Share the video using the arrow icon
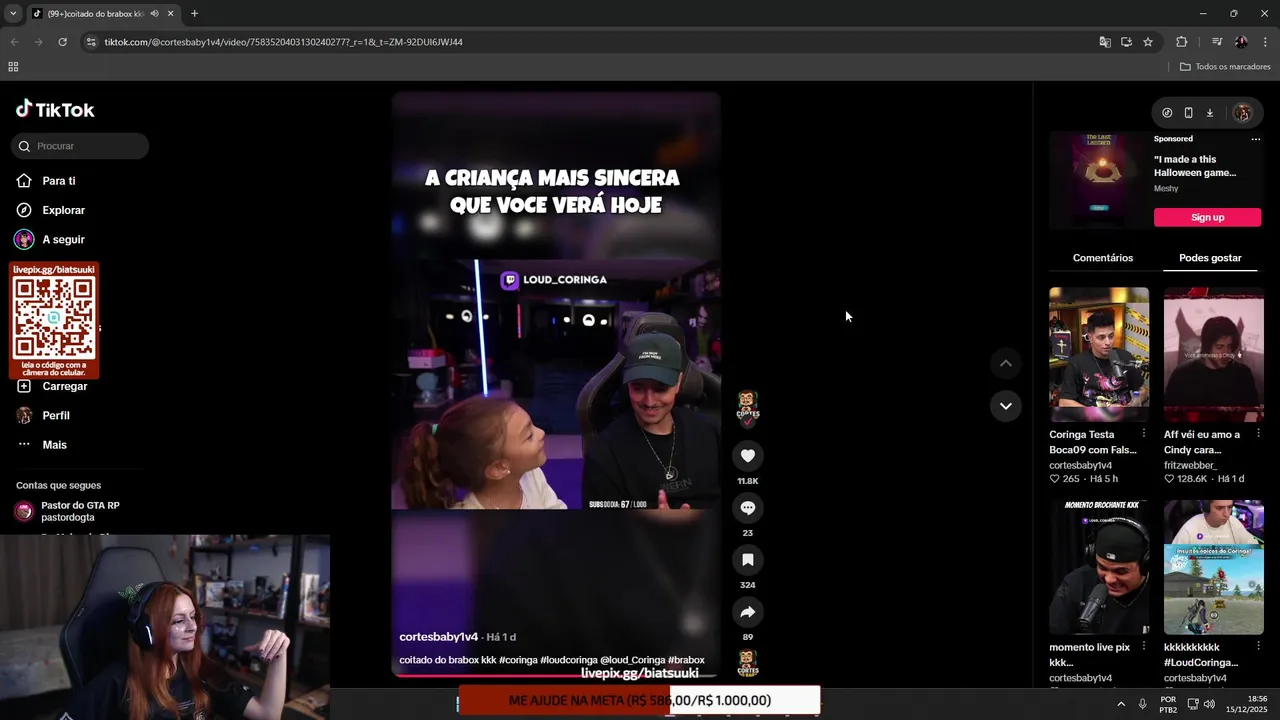The height and width of the screenshot is (720, 1280). (x=747, y=612)
